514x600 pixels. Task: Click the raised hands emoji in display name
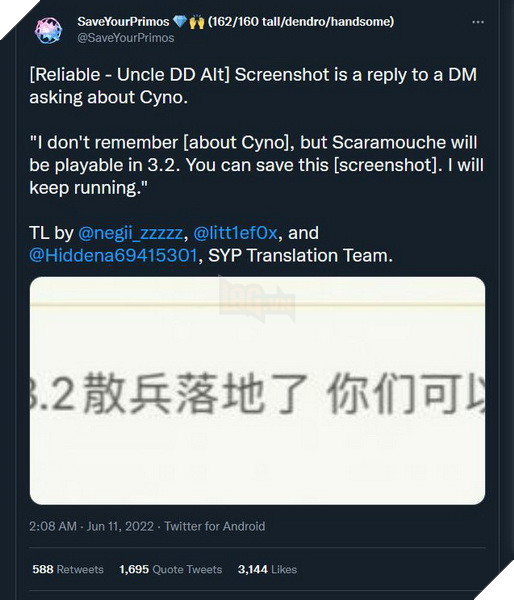[x=197, y=22]
